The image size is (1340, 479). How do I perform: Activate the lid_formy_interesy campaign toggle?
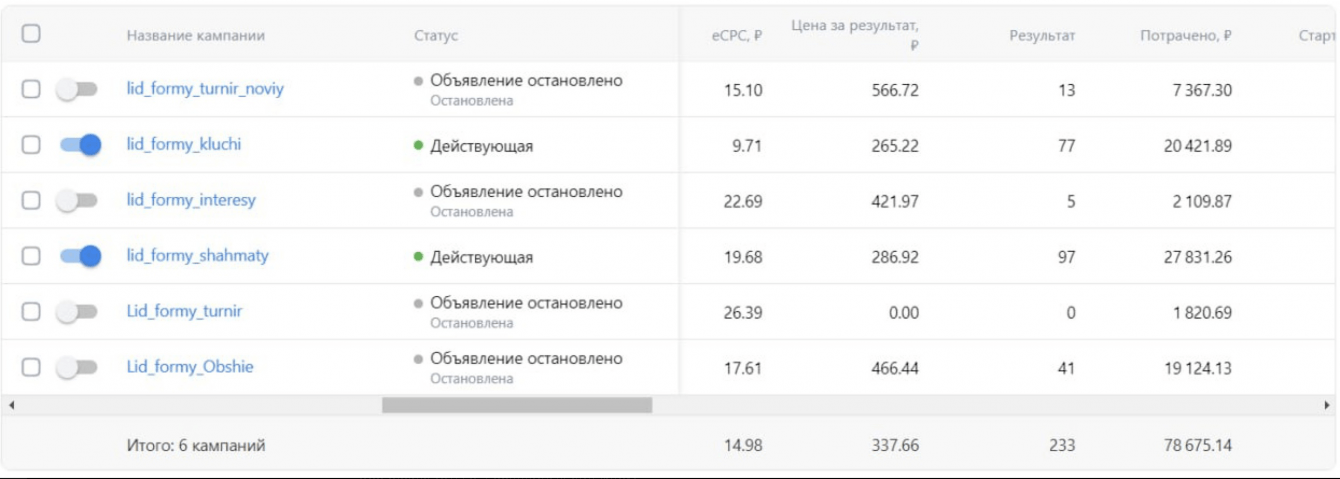pos(77,200)
